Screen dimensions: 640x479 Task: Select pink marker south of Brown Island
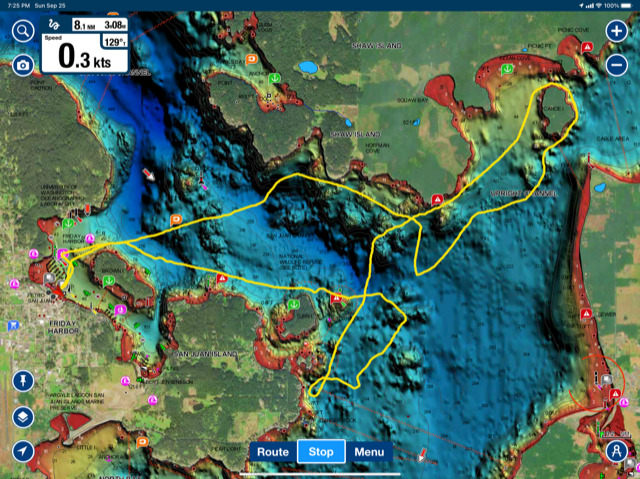(x=120, y=310)
